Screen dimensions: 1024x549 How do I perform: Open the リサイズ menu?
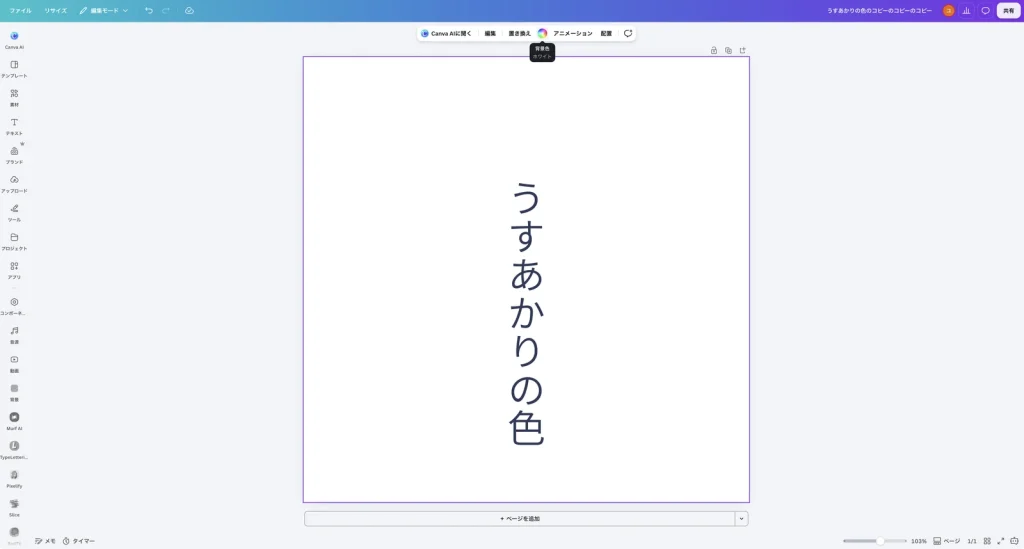(x=56, y=10)
